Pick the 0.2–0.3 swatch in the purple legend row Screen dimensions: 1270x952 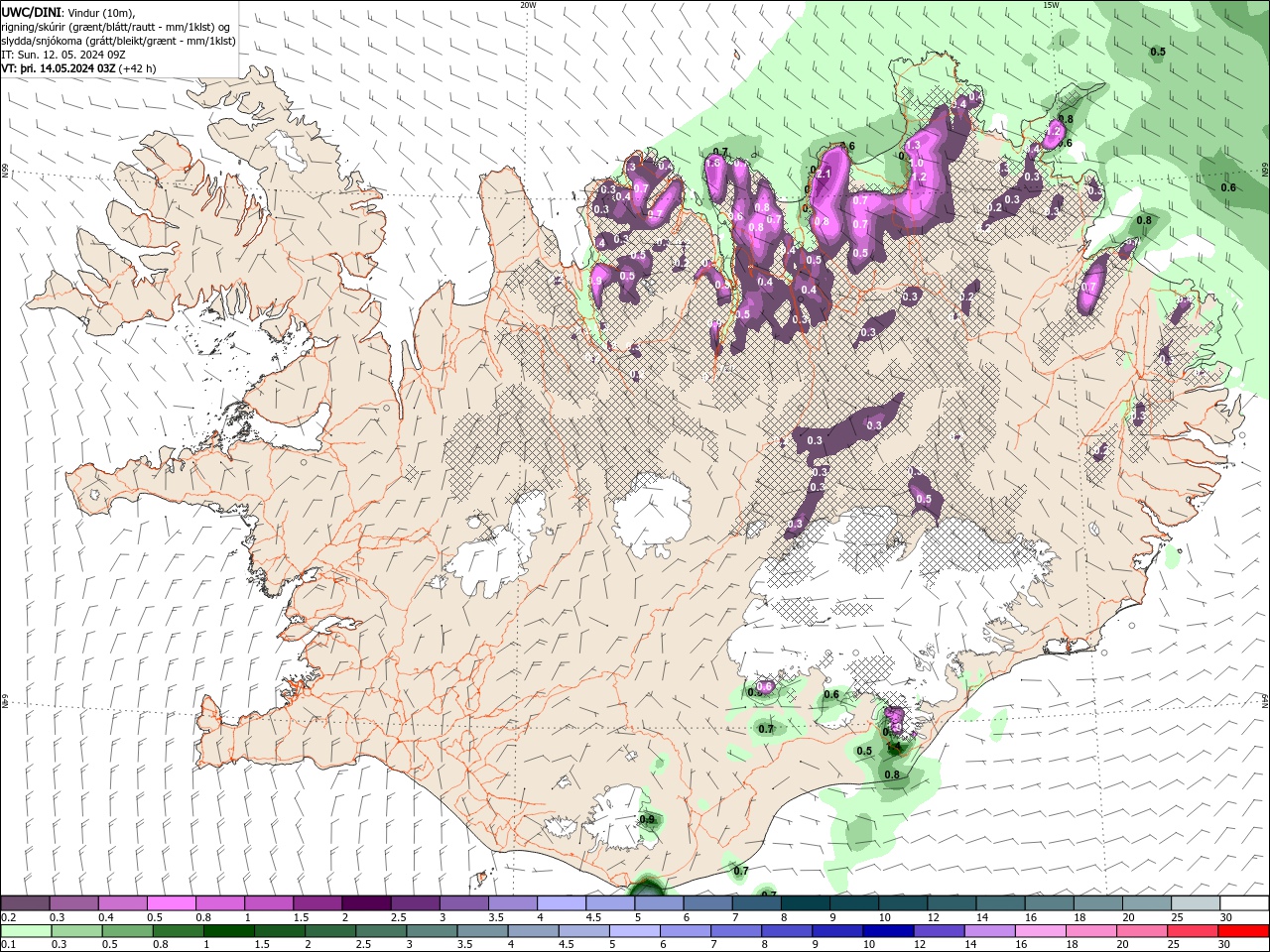[25, 903]
